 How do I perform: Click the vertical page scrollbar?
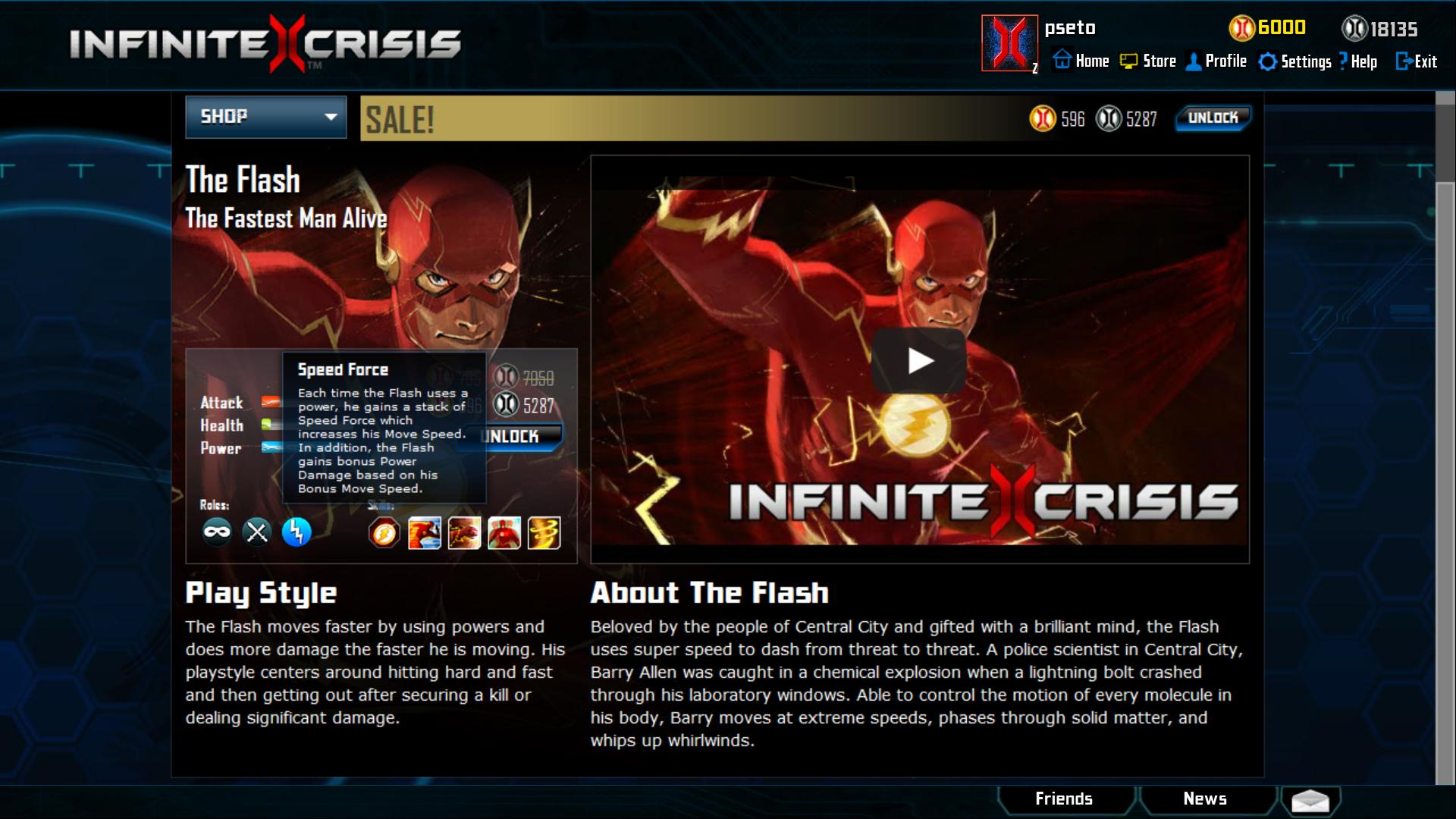pos(1445,438)
